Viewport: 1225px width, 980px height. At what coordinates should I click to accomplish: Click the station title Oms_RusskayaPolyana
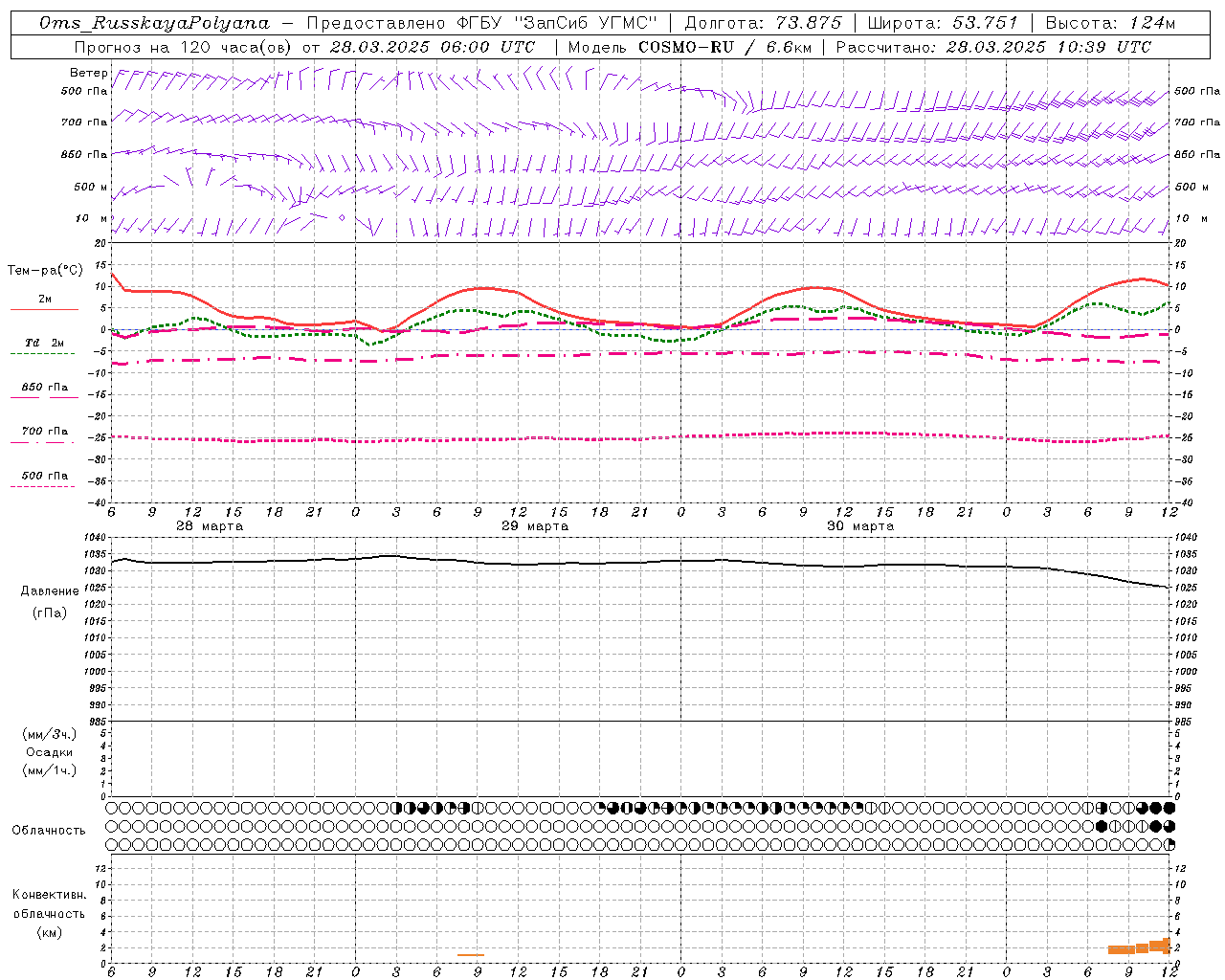tap(155, 23)
